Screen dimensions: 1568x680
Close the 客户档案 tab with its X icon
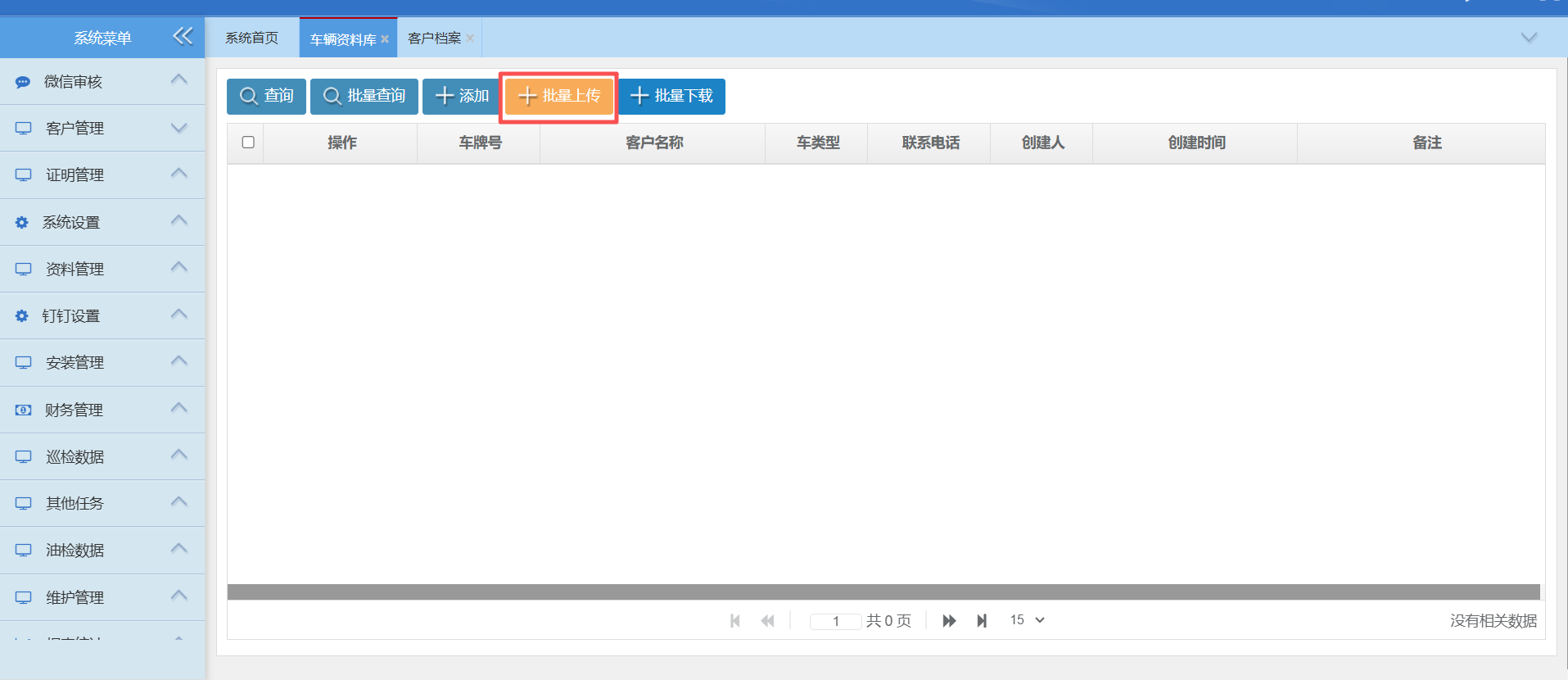470,39
